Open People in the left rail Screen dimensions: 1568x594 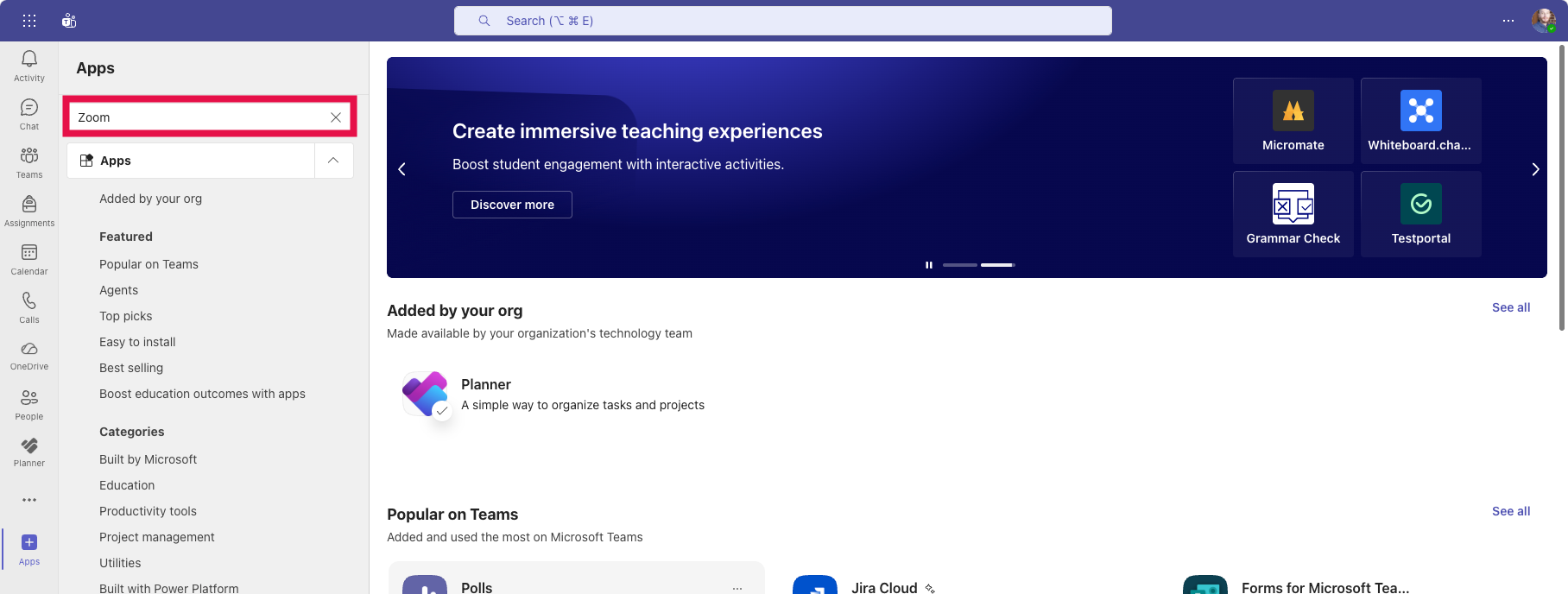29,404
